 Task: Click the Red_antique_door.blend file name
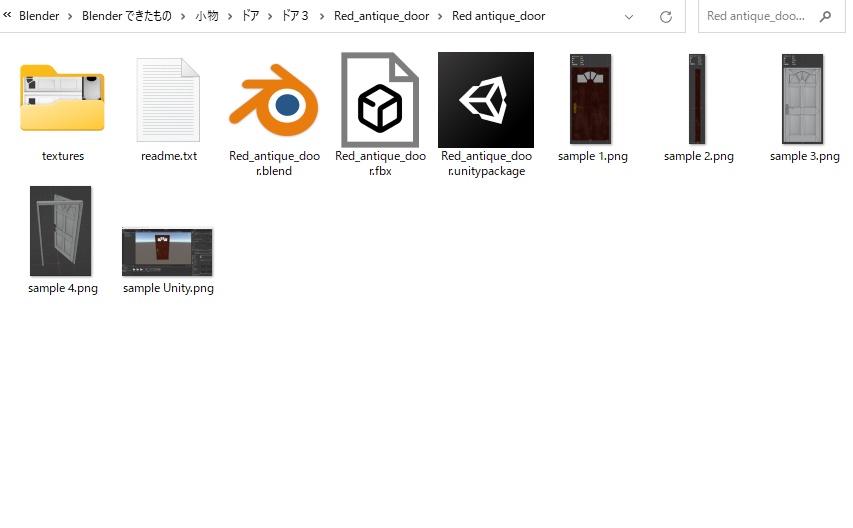pos(274,163)
